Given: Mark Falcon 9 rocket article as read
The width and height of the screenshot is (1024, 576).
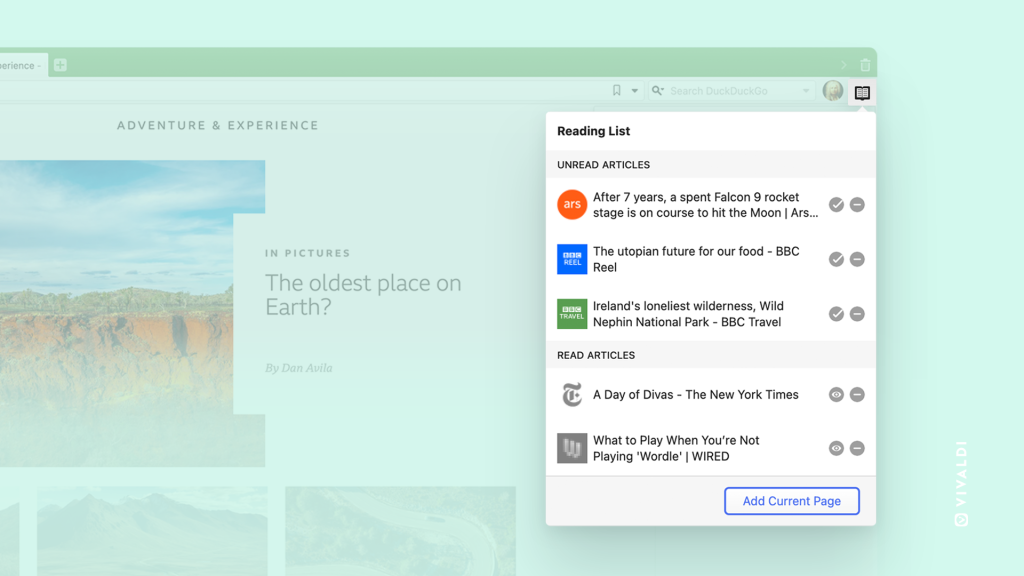Looking at the screenshot, I should [x=836, y=205].
